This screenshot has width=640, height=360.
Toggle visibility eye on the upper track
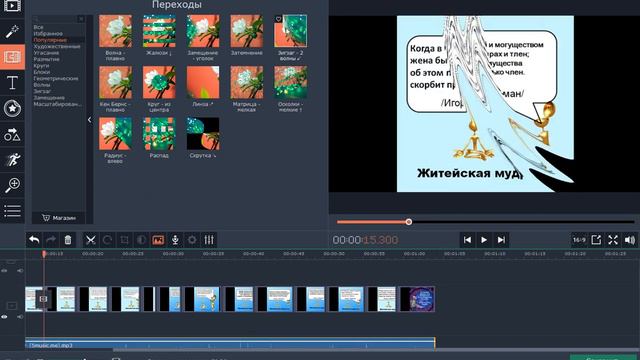(4, 271)
